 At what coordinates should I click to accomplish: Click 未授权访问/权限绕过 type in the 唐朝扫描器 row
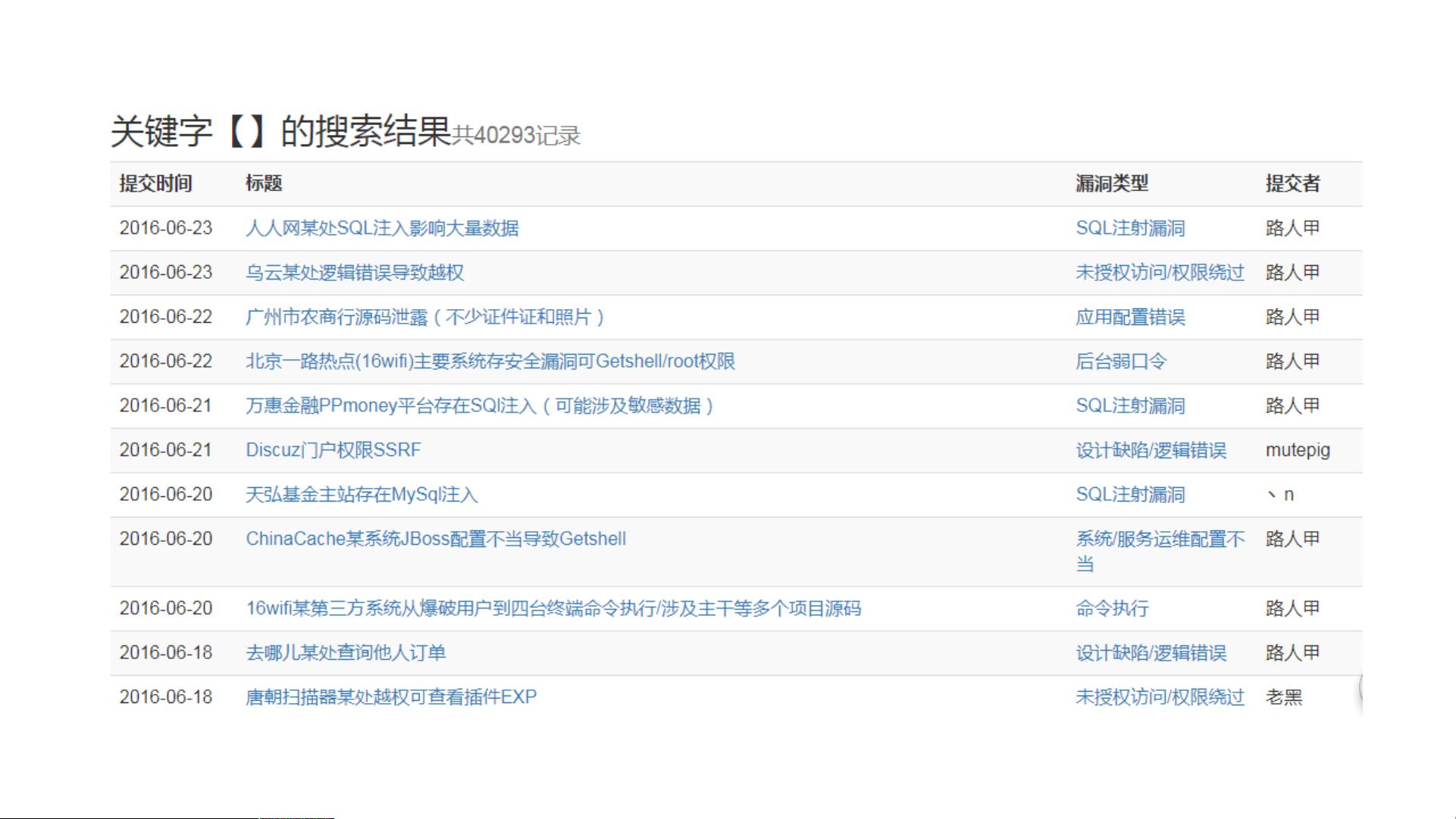coord(1160,697)
